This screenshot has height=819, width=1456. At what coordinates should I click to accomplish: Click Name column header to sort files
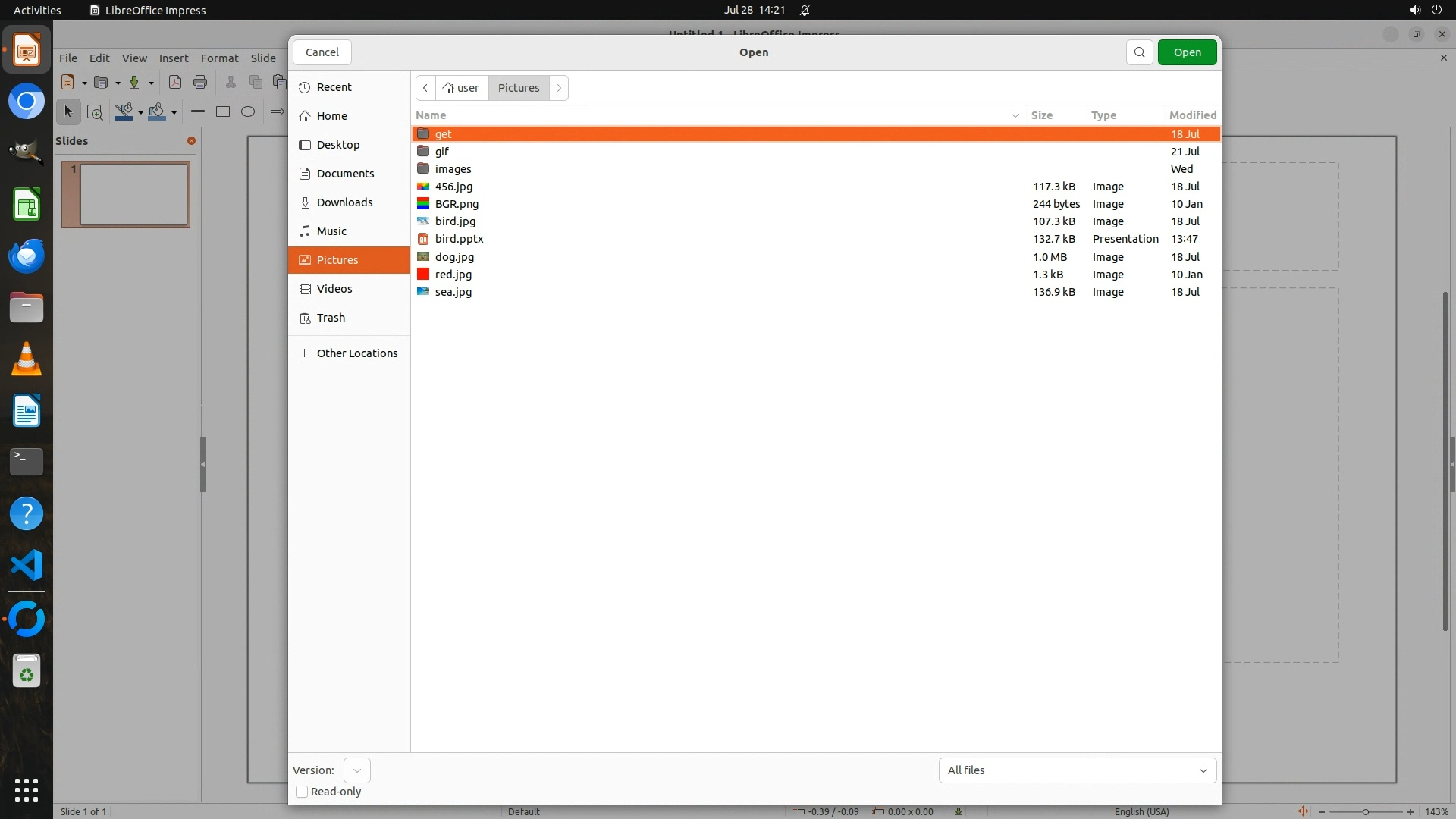(431, 115)
